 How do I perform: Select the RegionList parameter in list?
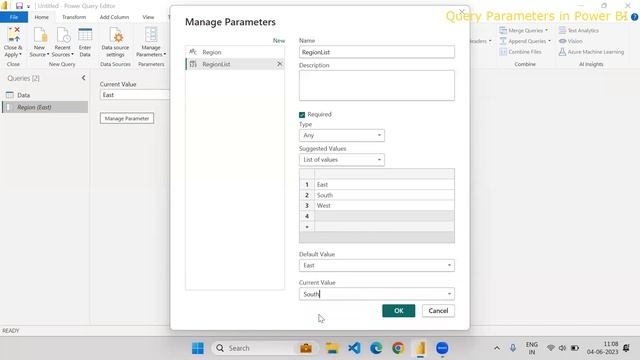click(235, 64)
